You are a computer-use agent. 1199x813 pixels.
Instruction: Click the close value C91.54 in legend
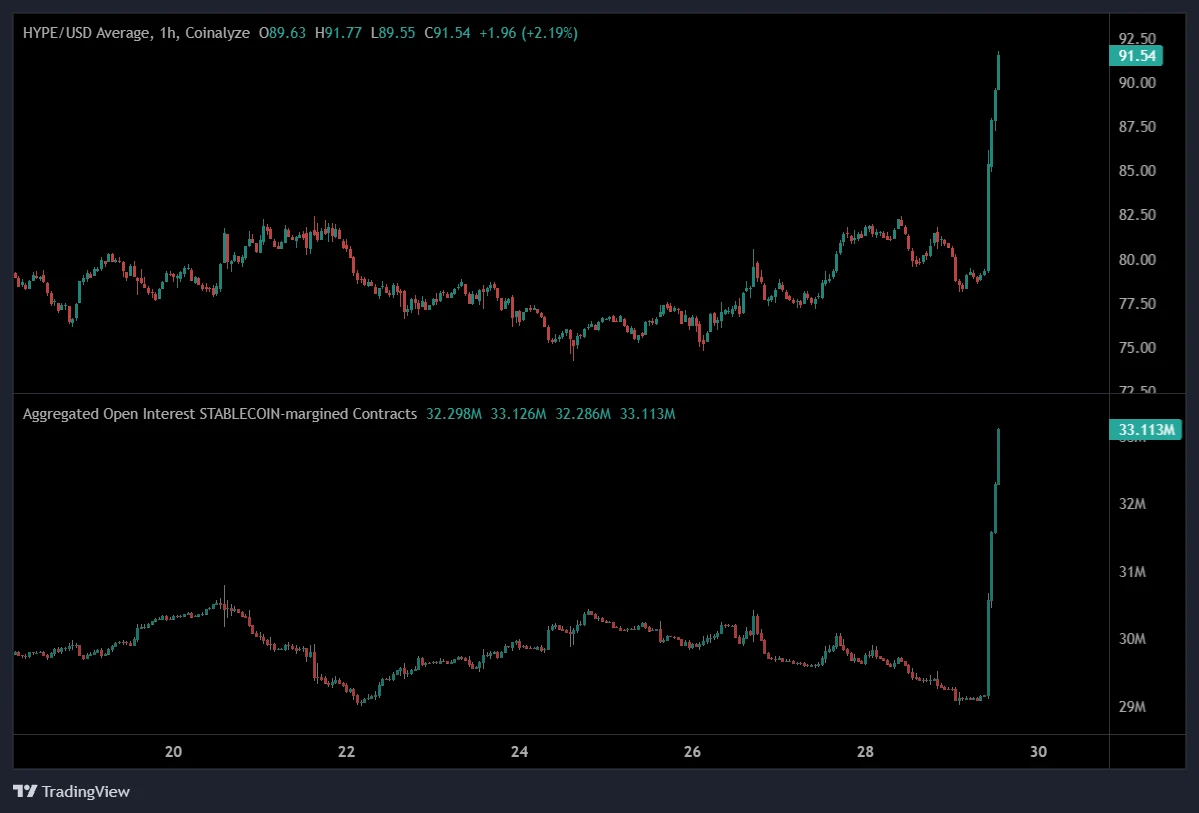point(447,33)
